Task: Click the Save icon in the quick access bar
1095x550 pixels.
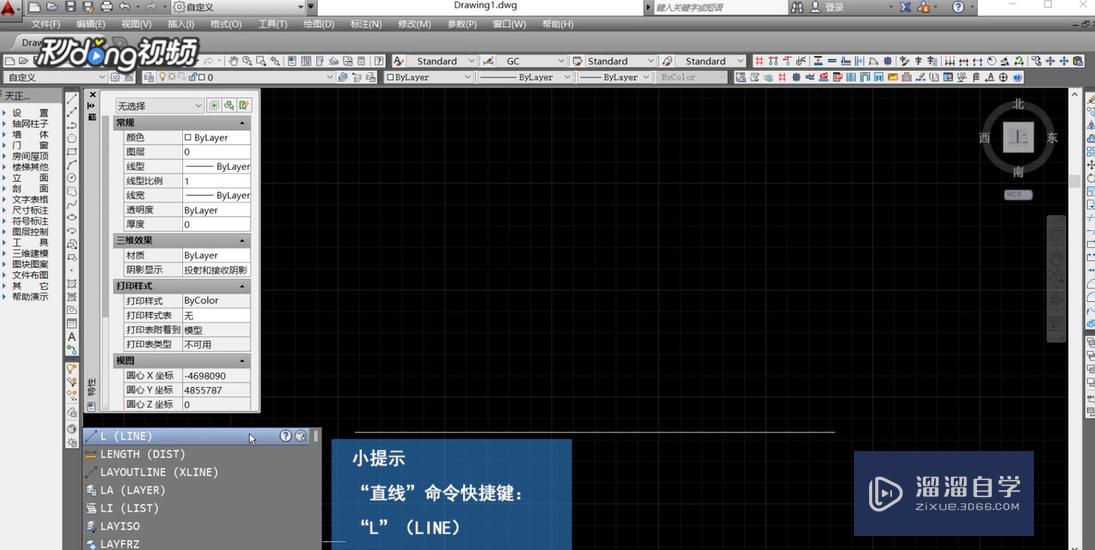Action: (x=71, y=7)
